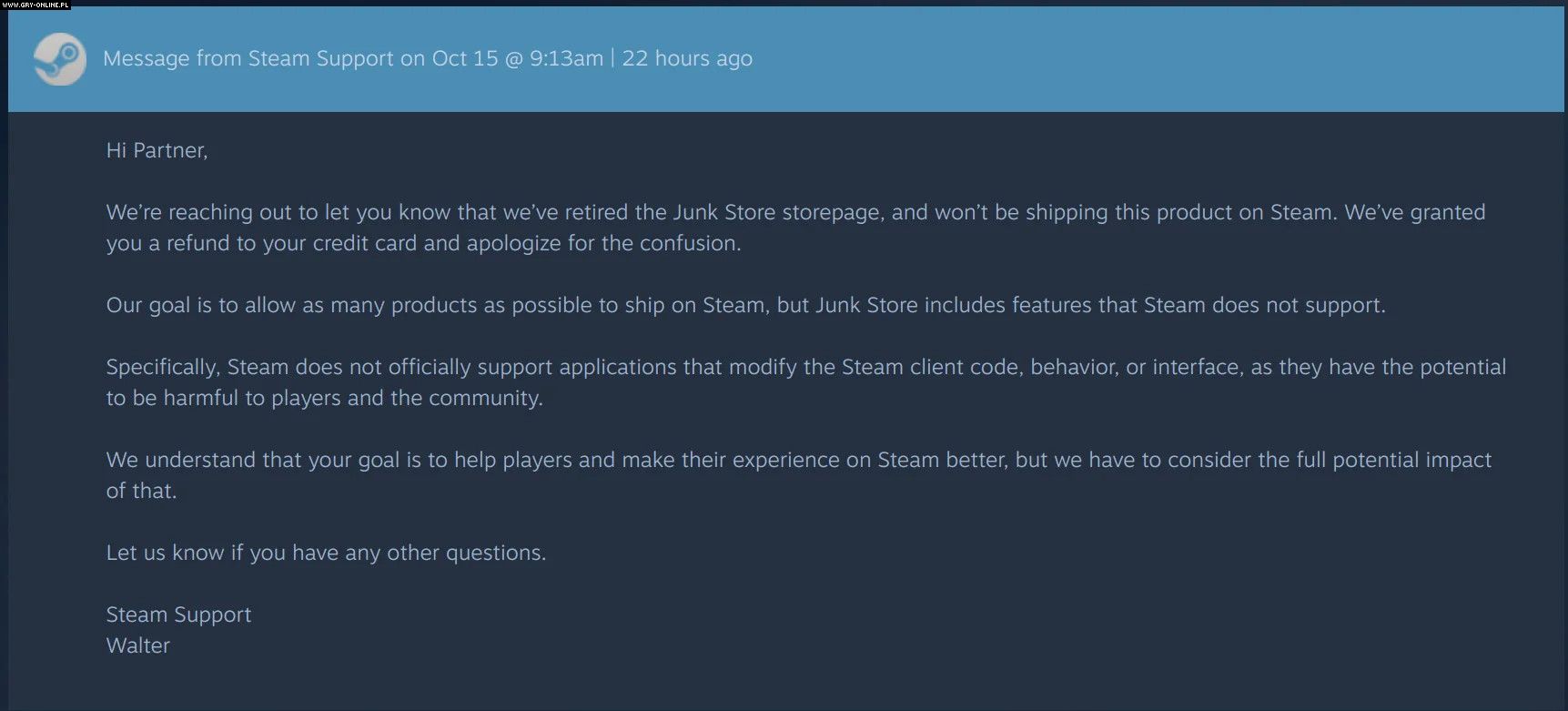The image size is (1568, 711).
Task: Click the "Message from Steam Support" header text
Action: pyautogui.click(x=248, y=59)
